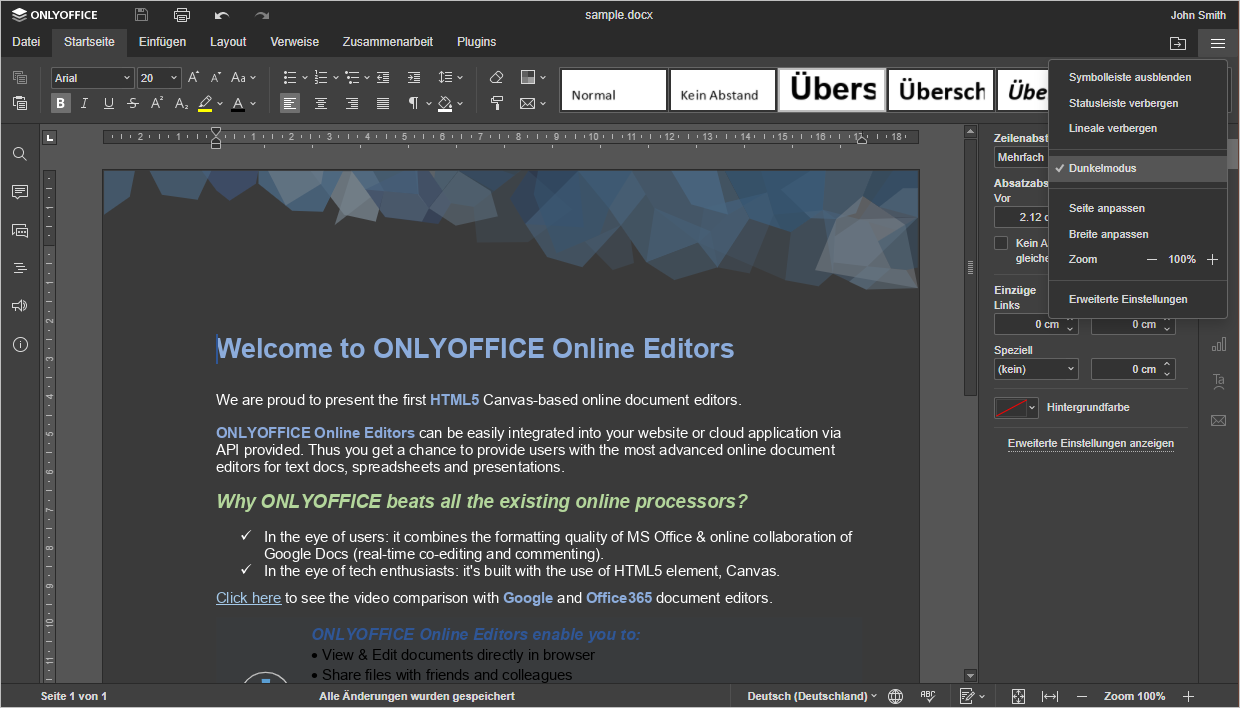Screen dimensions: 1240x708
Task: Toggle bold formatting
Action: [x=61, y=103]
